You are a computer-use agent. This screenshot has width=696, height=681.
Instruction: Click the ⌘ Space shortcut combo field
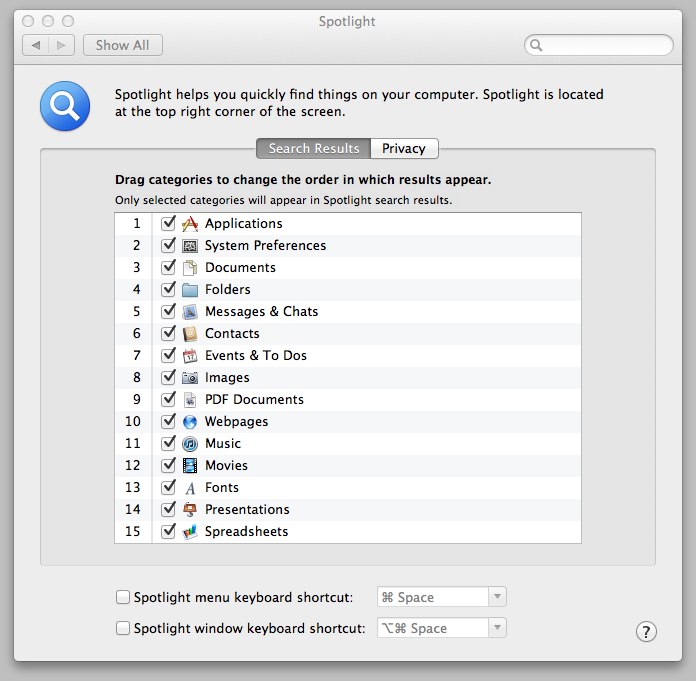coord(433,597)
